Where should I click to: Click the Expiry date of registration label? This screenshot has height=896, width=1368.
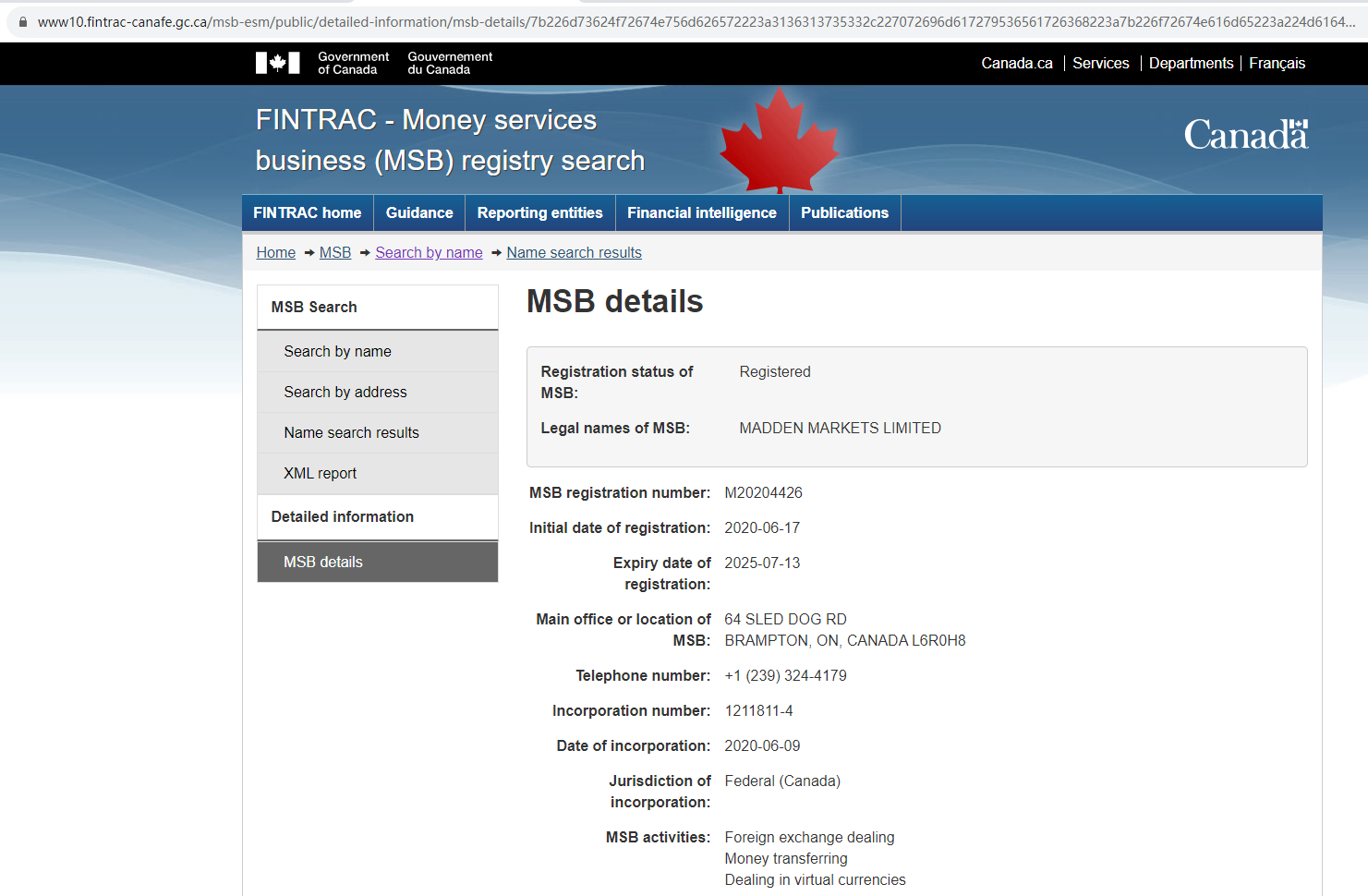(x=662, y=574)
